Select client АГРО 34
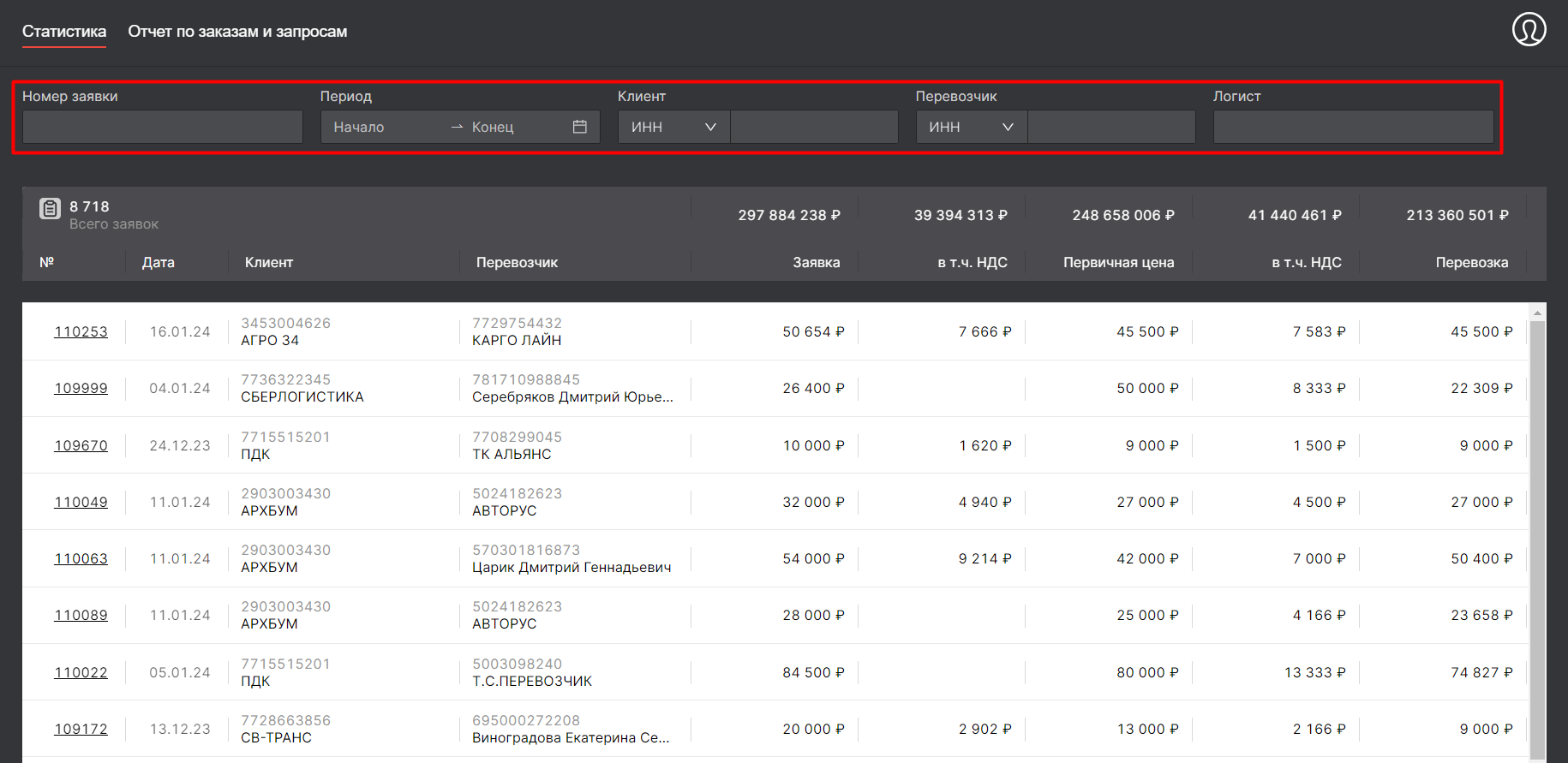The width and height of the screenshot is (1568, 763). 270,340
